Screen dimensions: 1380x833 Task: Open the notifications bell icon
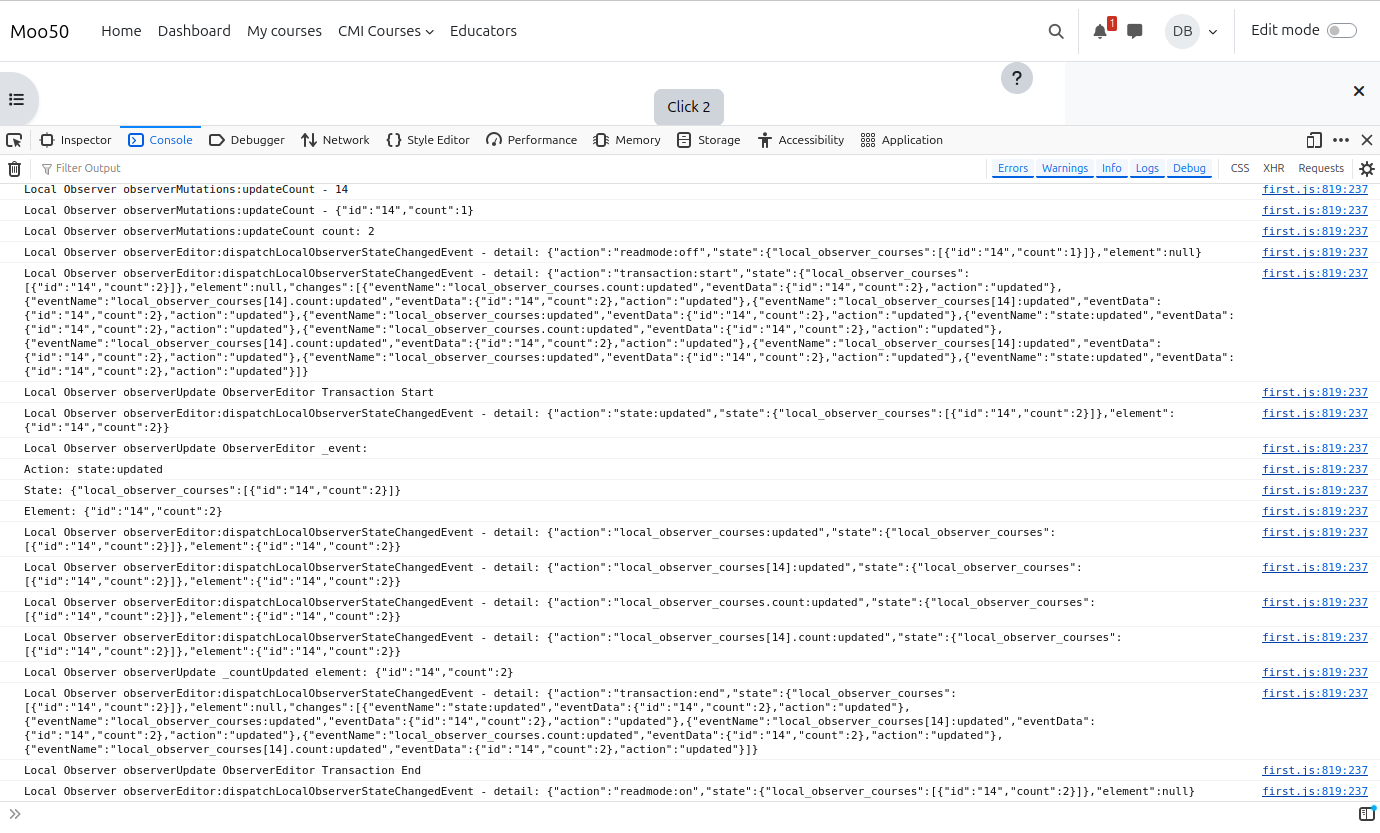pyautogui.click(x=1100, y=31)
